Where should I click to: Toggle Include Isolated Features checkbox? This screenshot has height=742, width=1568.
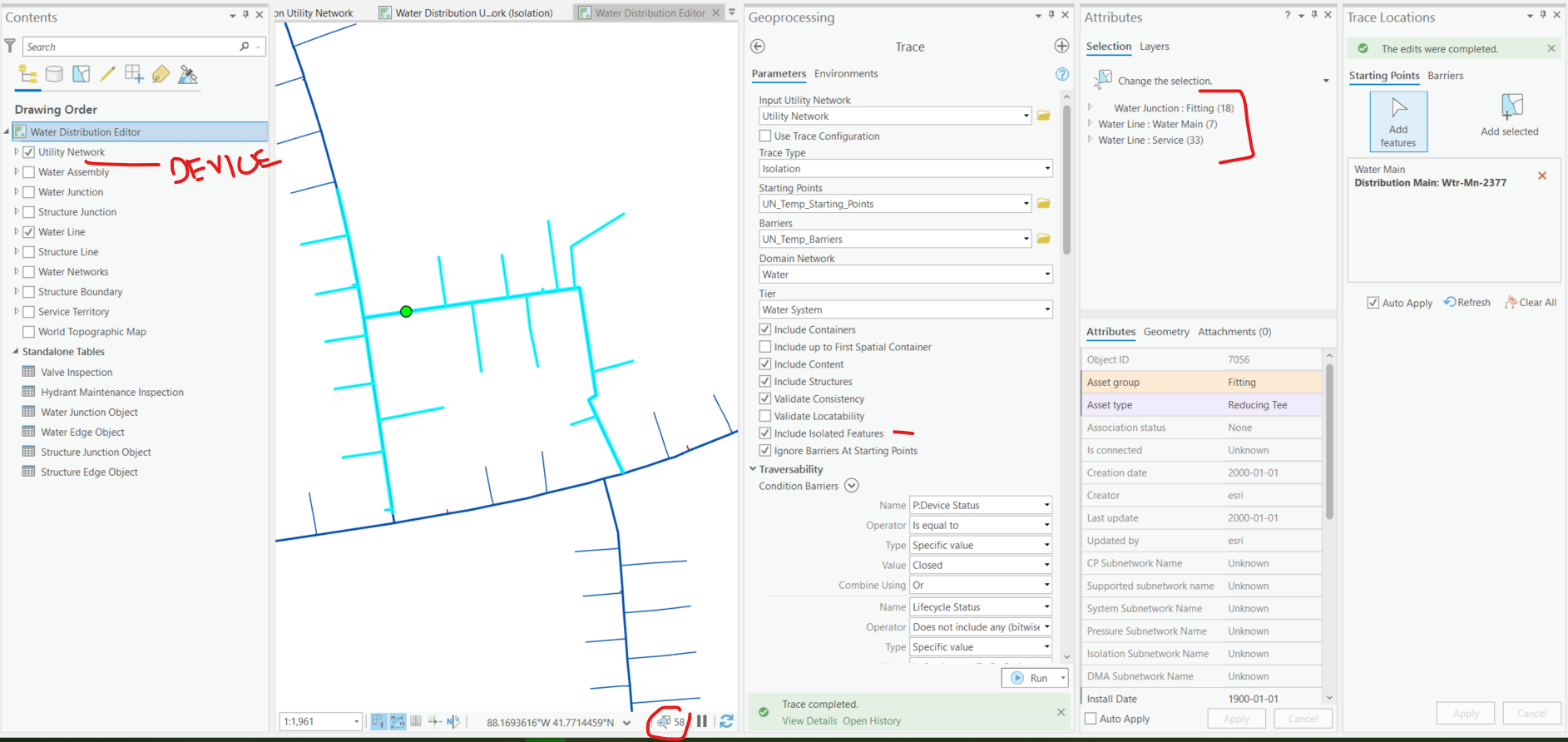(x=765, y=433)
